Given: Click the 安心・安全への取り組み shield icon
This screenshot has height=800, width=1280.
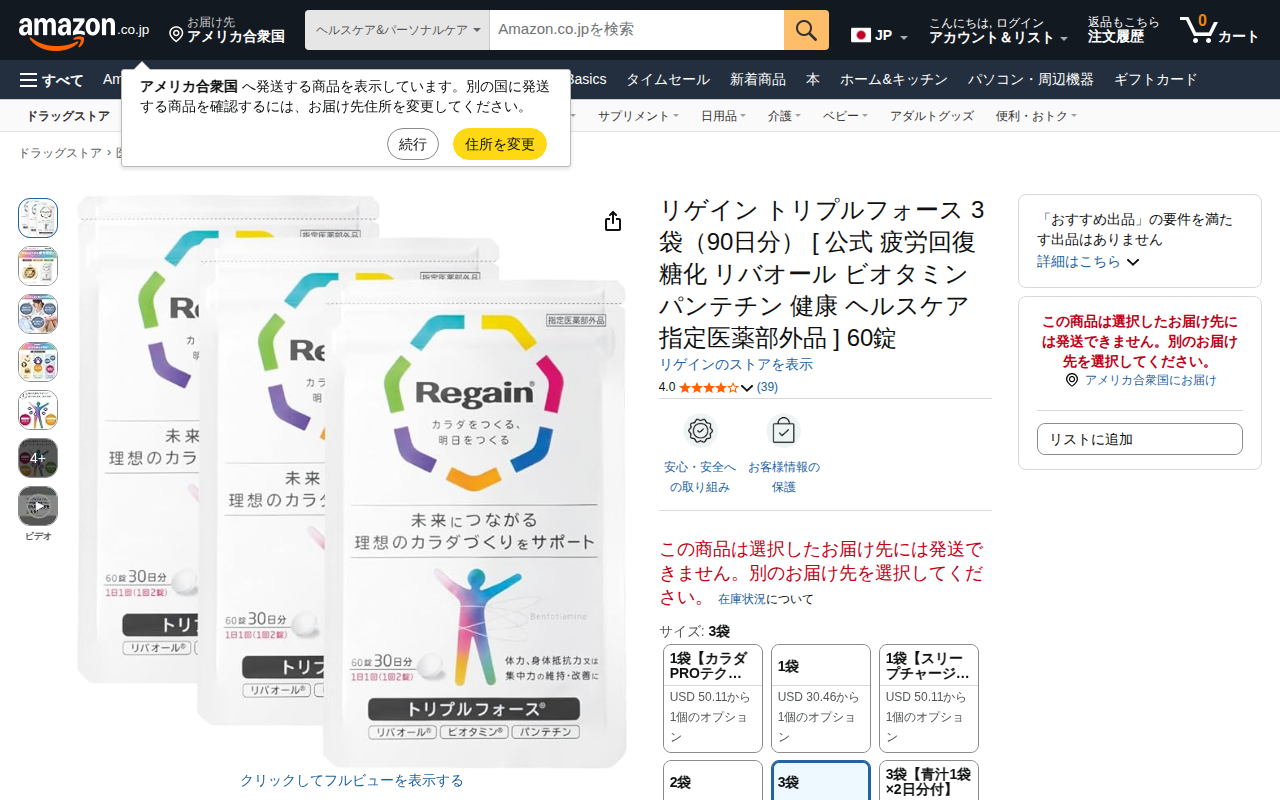Looking at the screenshot, I should pos(700,430).
